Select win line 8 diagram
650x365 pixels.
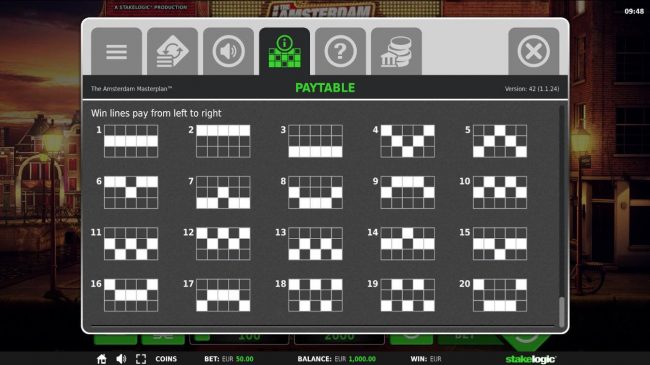pos(315,192)
